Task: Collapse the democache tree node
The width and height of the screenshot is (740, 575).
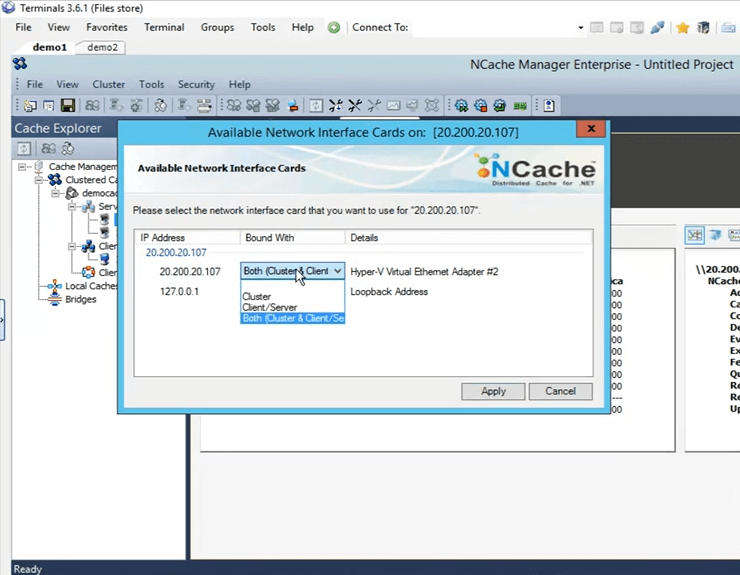Action: click(56, 193)
